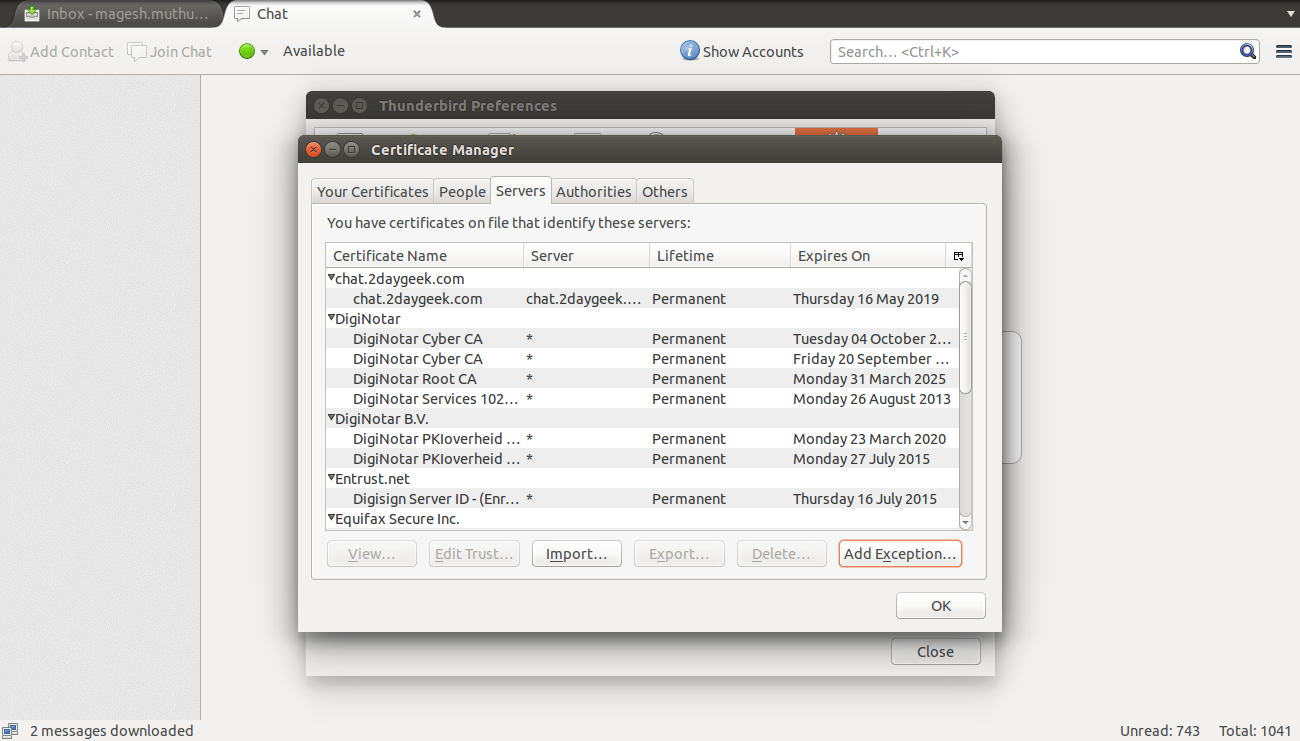Open the tab list dropdown arrow
The width and height of the screenshot is (1300, 741).
[1290, 14]
